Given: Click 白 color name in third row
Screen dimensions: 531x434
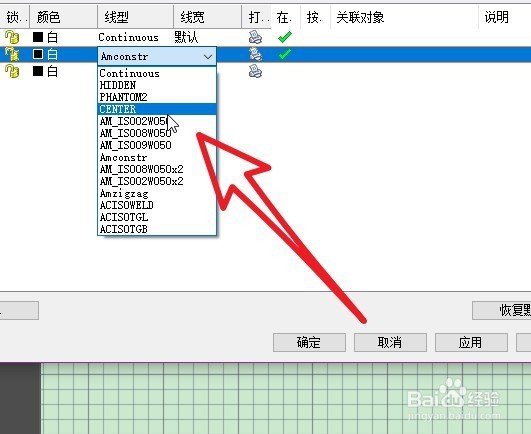Looking at the screenshot, I should click(x=52, y=71).
